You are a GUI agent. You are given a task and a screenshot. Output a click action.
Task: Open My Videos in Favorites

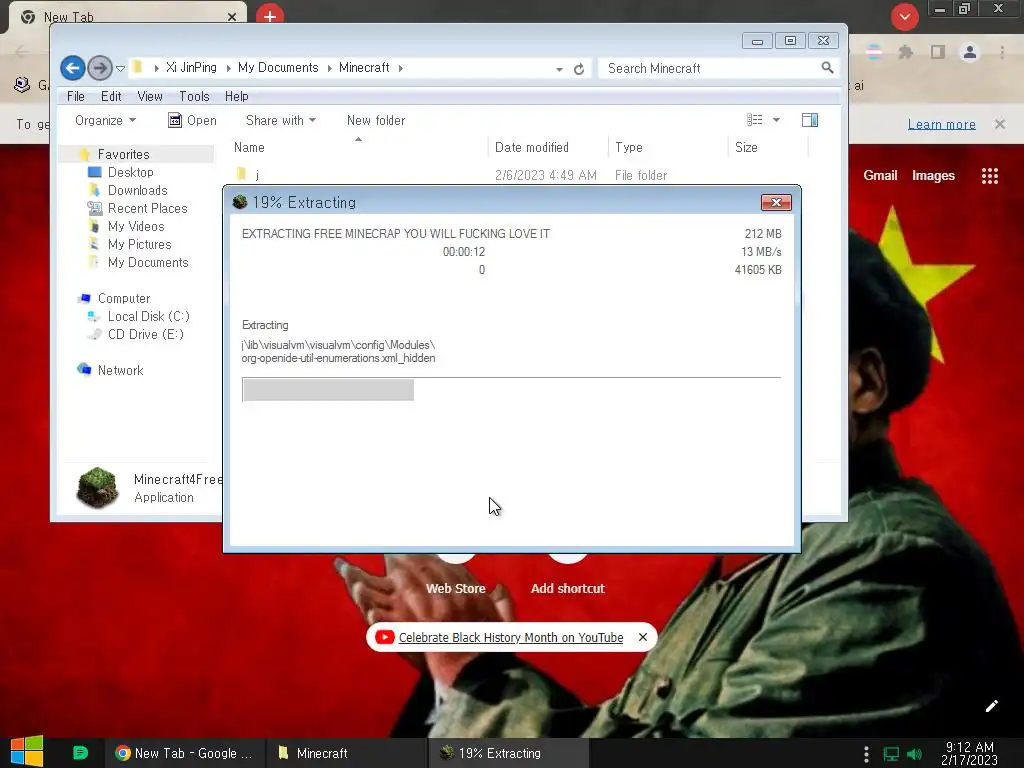coord(136,226)
